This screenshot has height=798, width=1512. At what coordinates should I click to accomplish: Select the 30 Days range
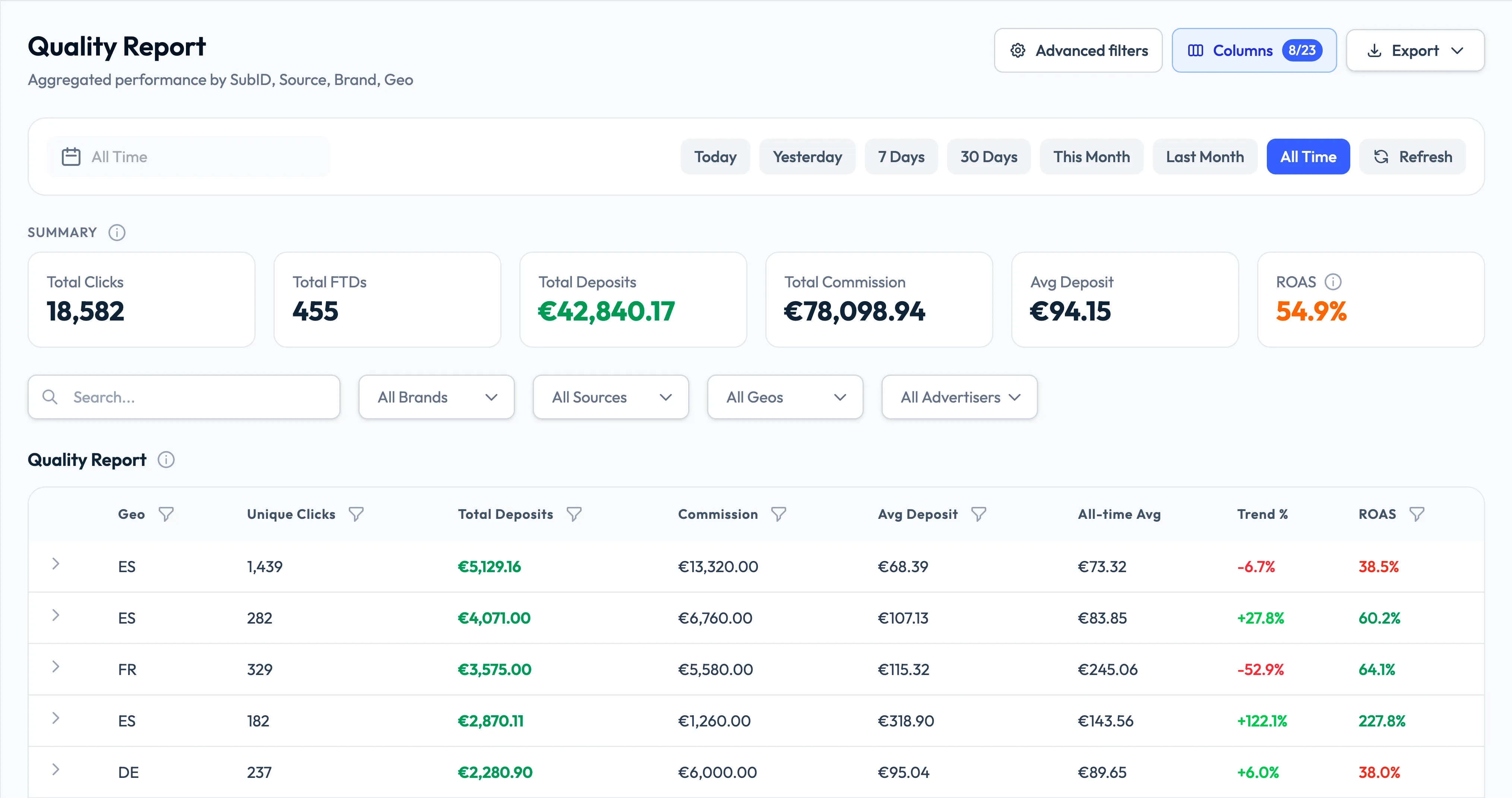[989, 157]
